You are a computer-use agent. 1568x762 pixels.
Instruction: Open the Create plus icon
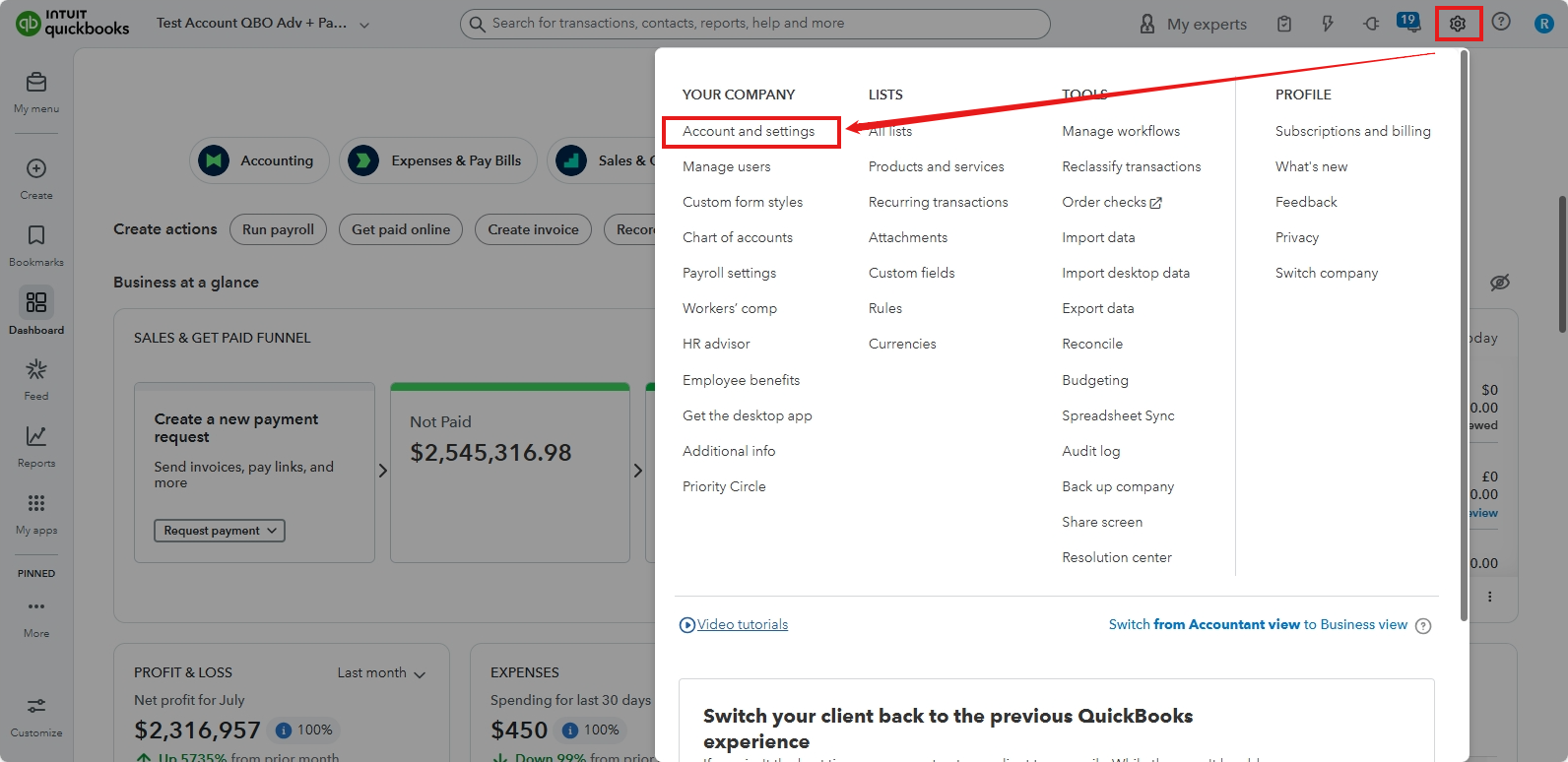36,168
